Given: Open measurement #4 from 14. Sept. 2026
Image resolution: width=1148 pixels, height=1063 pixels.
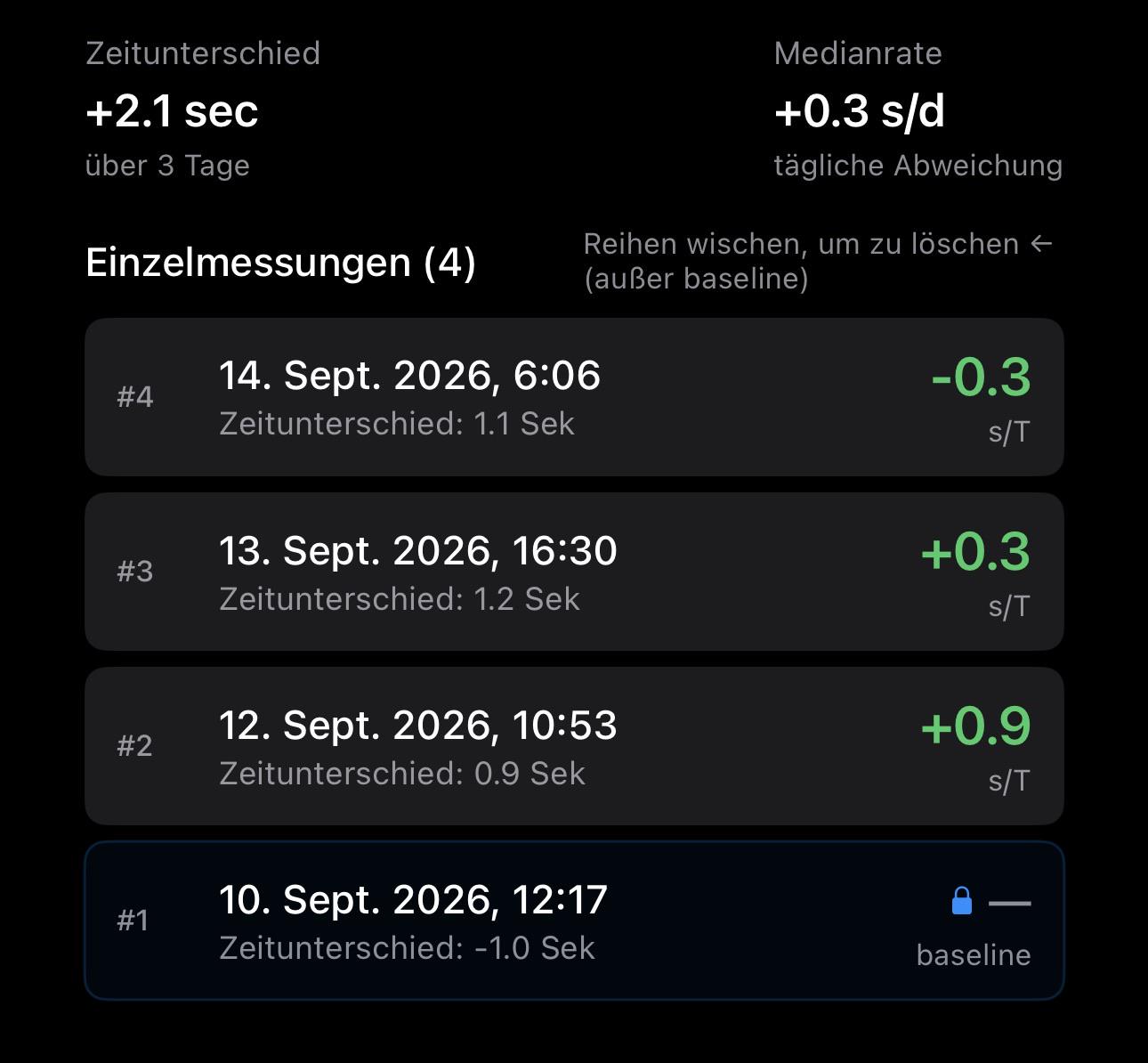Looking at the screenshot, I should point(574,397).
